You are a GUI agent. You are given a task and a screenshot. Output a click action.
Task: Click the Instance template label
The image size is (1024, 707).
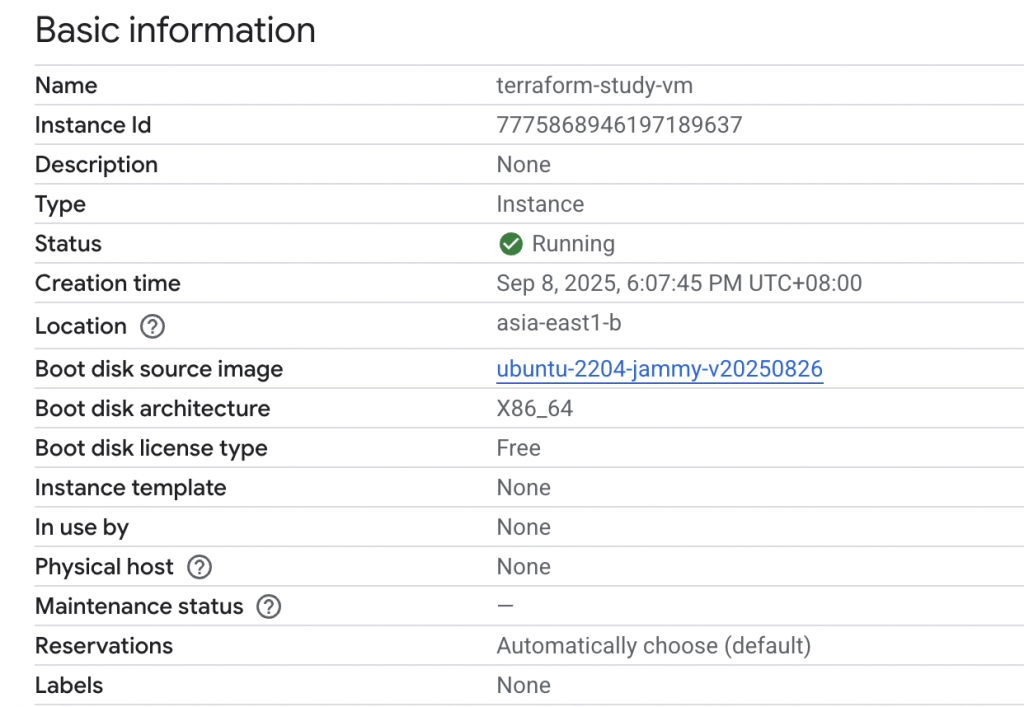click(130, 488)
